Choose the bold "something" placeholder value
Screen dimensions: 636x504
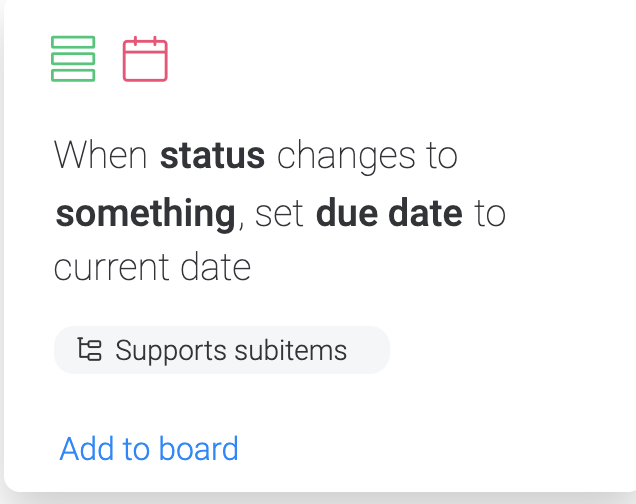[144, 213]
